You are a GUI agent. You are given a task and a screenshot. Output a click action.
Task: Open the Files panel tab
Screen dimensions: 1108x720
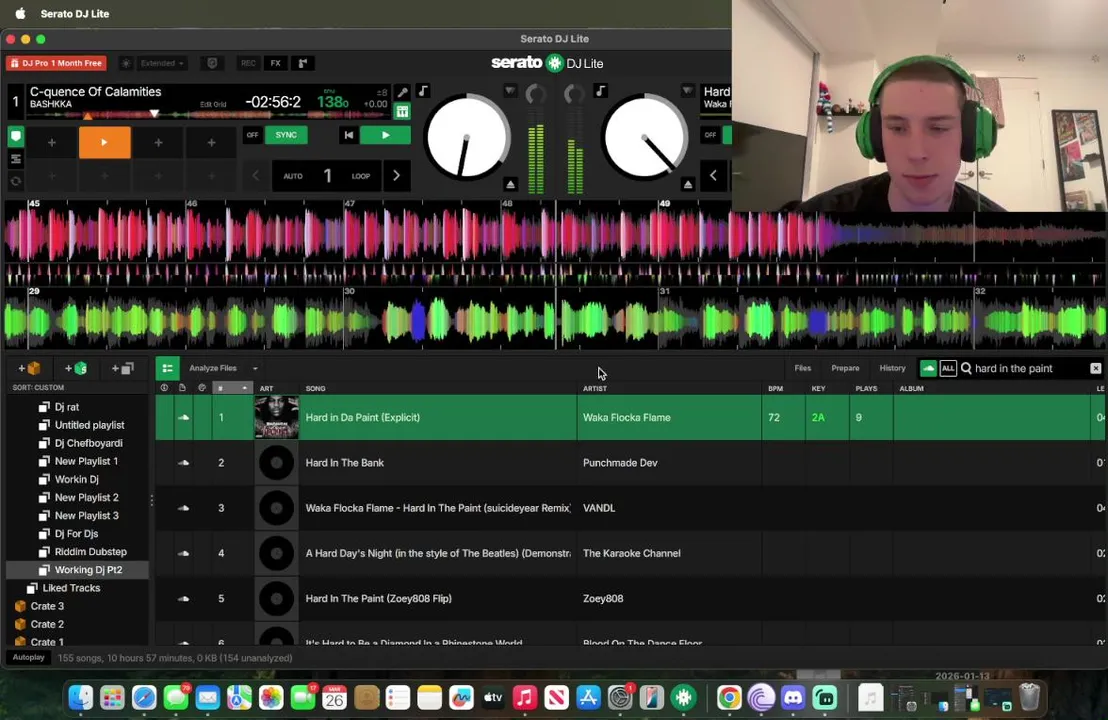[803, 368]
